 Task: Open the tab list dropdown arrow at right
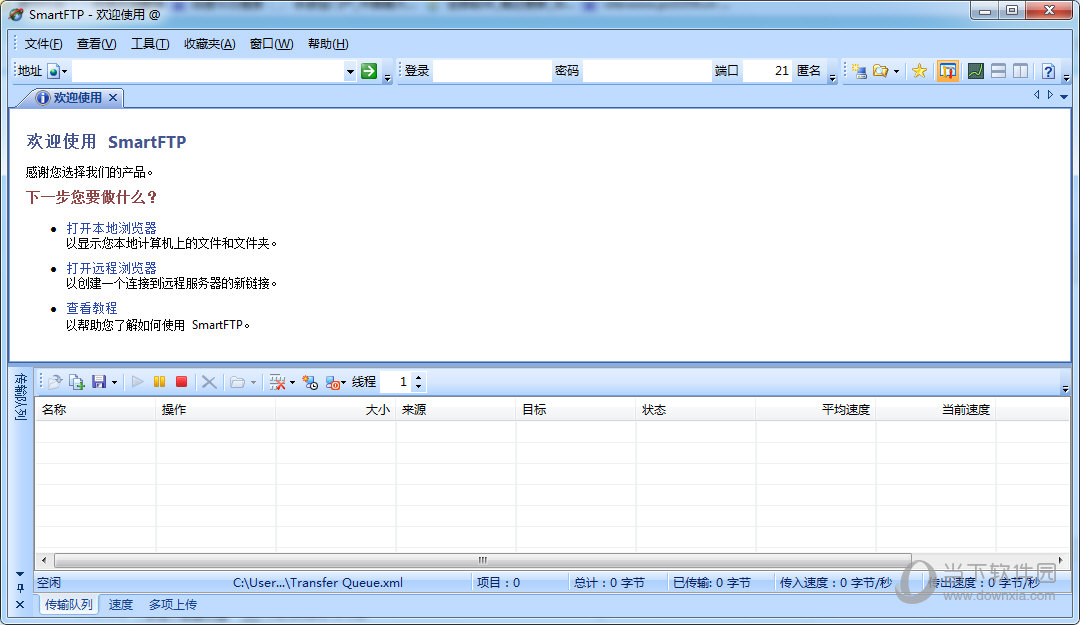pos(1064,96)
